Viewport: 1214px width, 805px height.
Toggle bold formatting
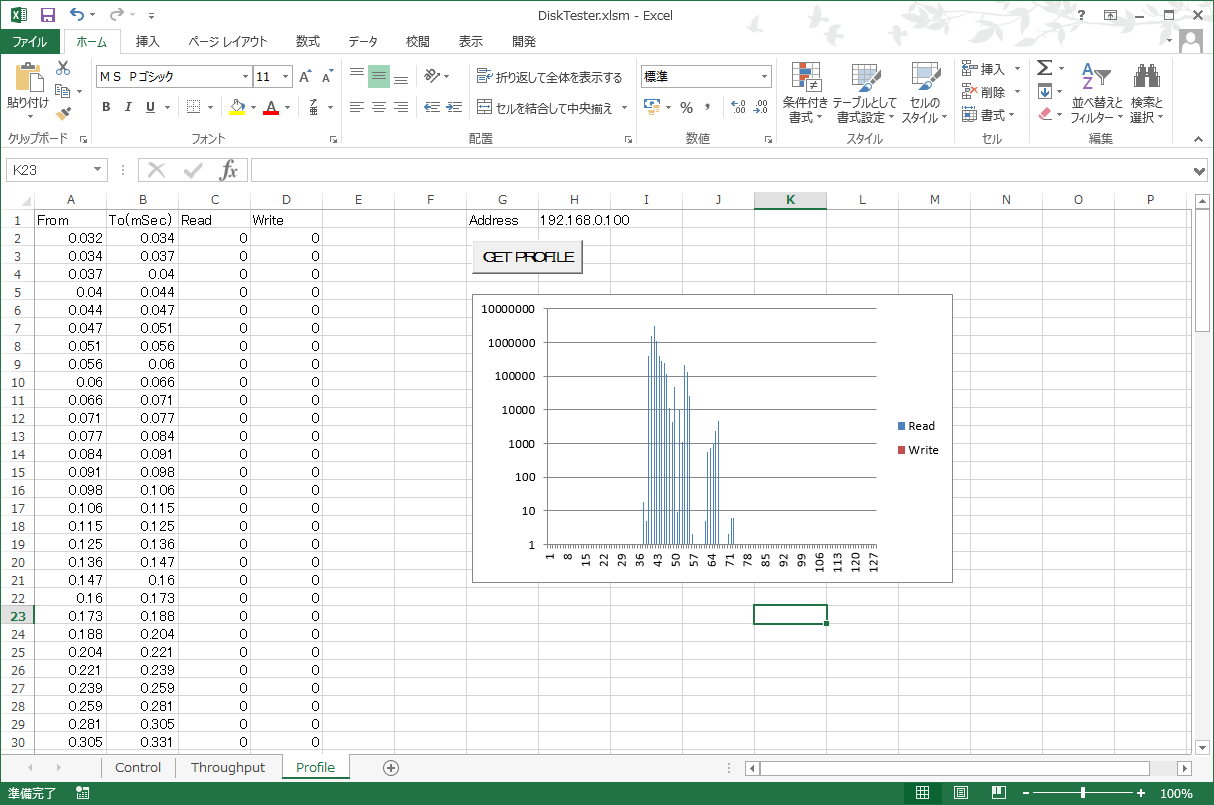pyautogui.click(x=106, y=107)
